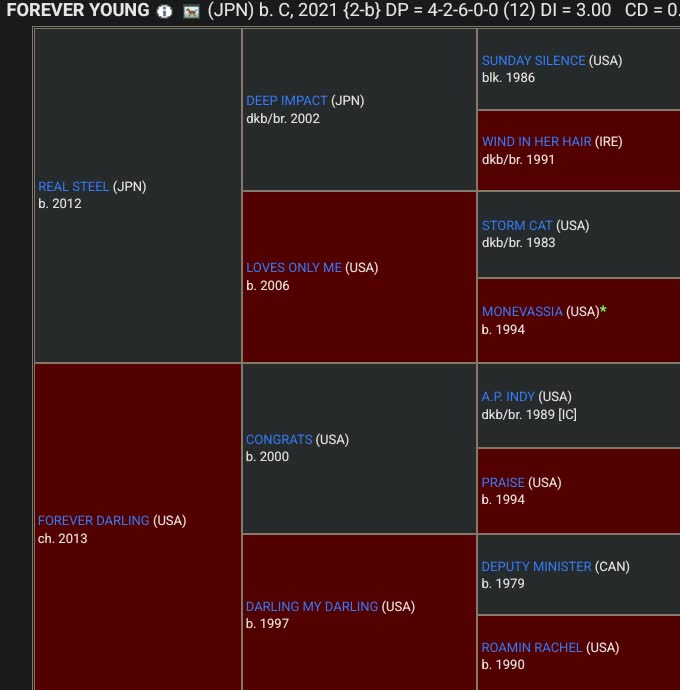The height and width of the screenshot is (690, 680).
Task: Open the Darling My Darling link
Action: (x=312, y=607)
